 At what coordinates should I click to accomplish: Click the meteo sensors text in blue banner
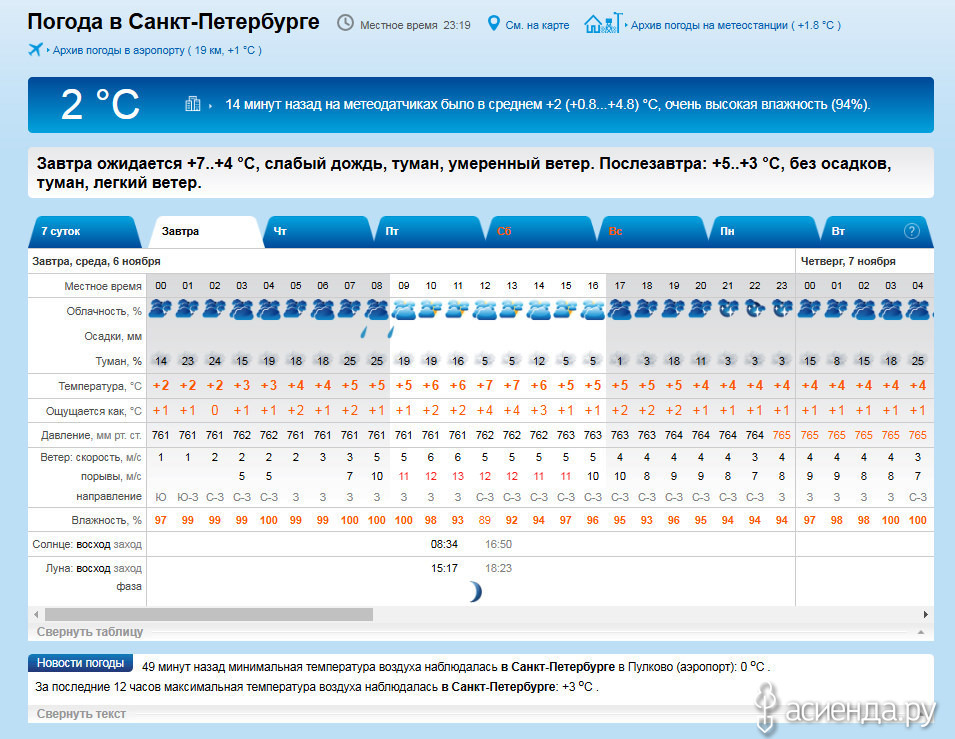pos(548,105)
